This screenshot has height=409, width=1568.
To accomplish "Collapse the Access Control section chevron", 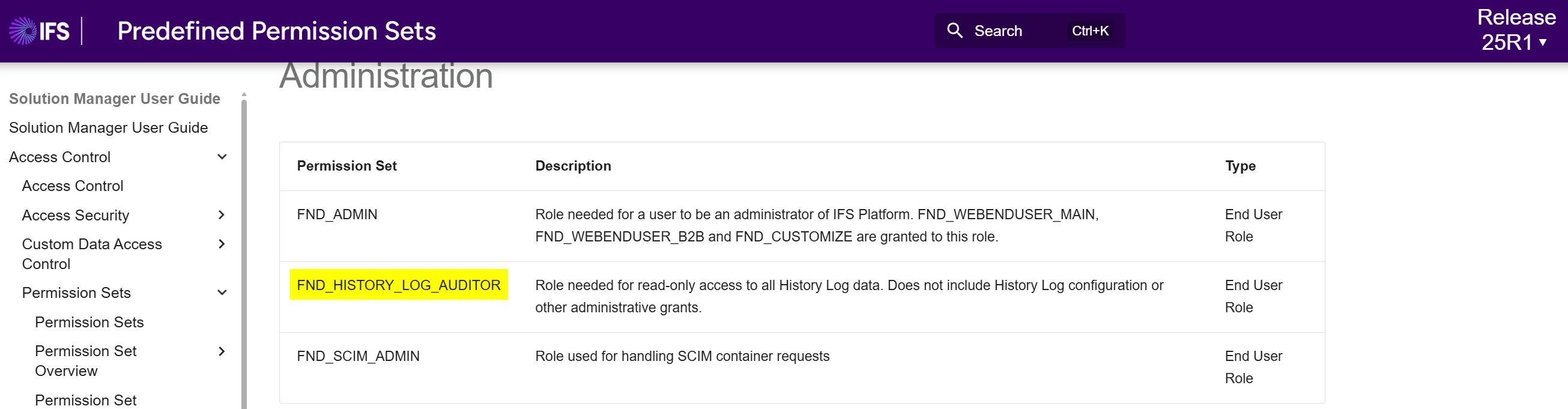I will point(222,157).
